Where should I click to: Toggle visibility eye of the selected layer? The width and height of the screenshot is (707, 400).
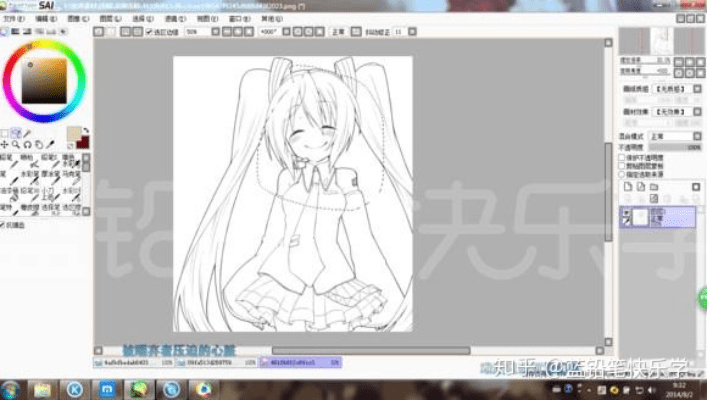[627, 212]
